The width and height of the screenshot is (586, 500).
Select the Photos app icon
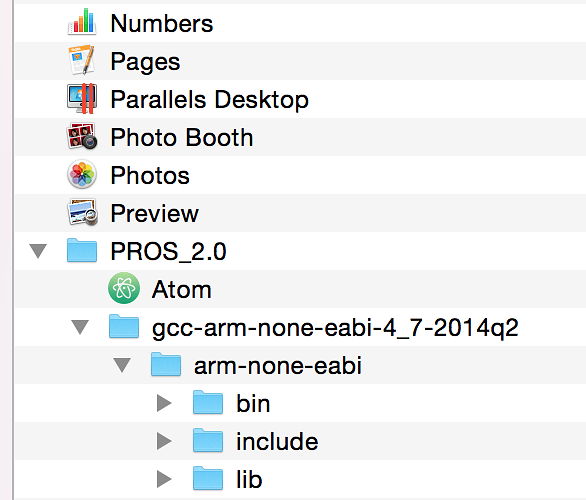point(82,174)
